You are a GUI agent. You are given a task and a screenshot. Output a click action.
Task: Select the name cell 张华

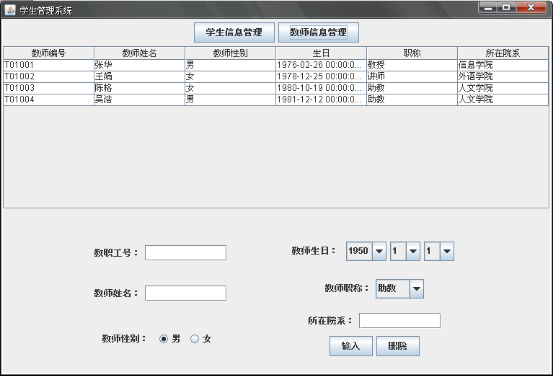tap(140, 65)
